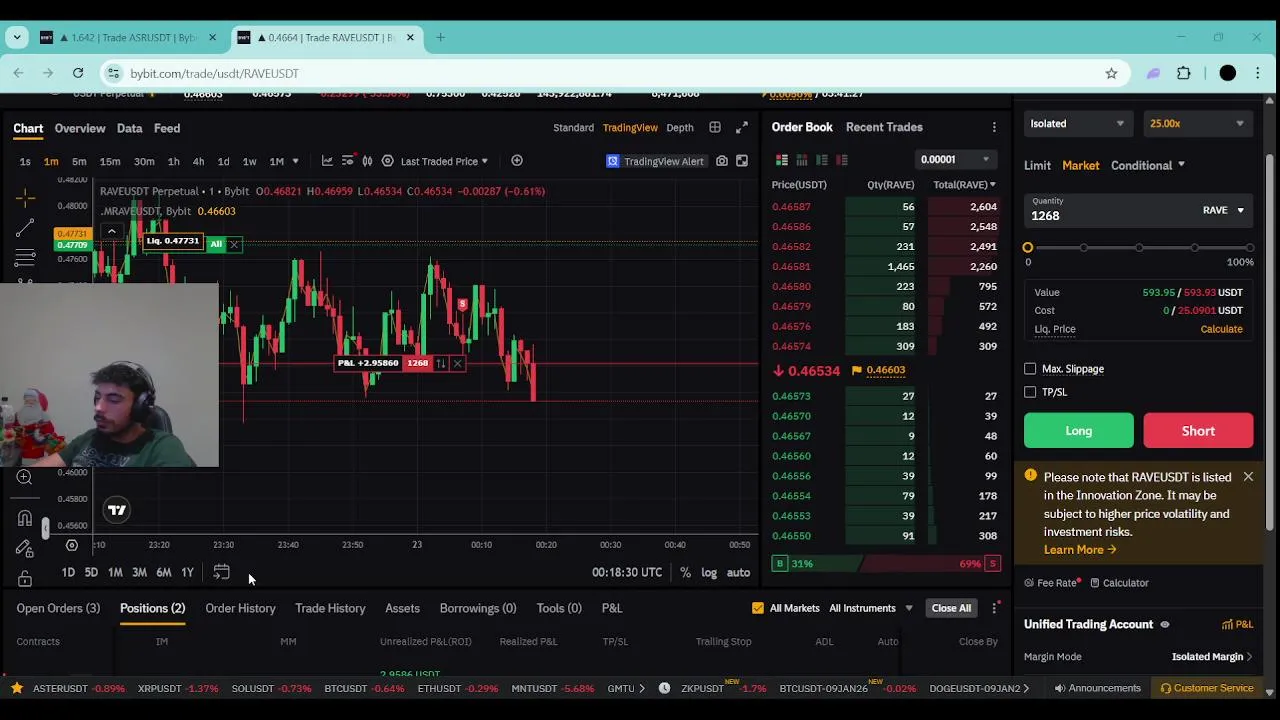Toggle logarithmic scale on chart
The height and width of the screenshot is (720, 1280).
709,572
